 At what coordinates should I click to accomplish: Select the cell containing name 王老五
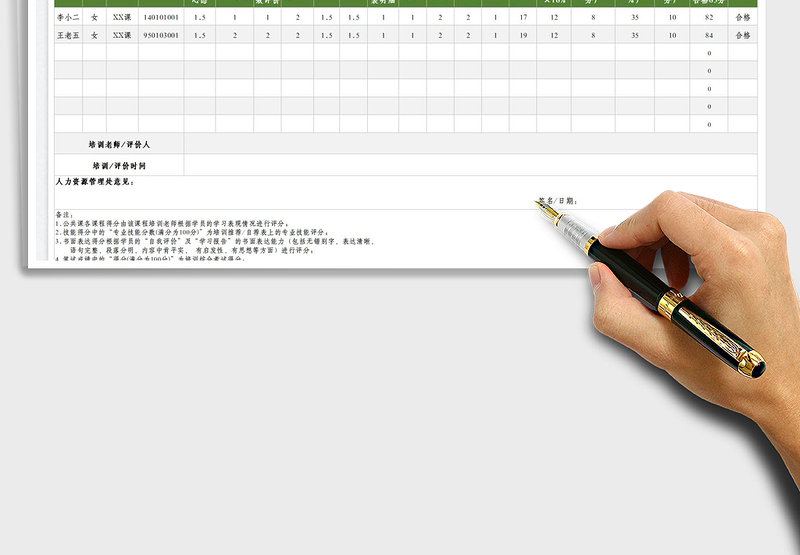(68, 35)
